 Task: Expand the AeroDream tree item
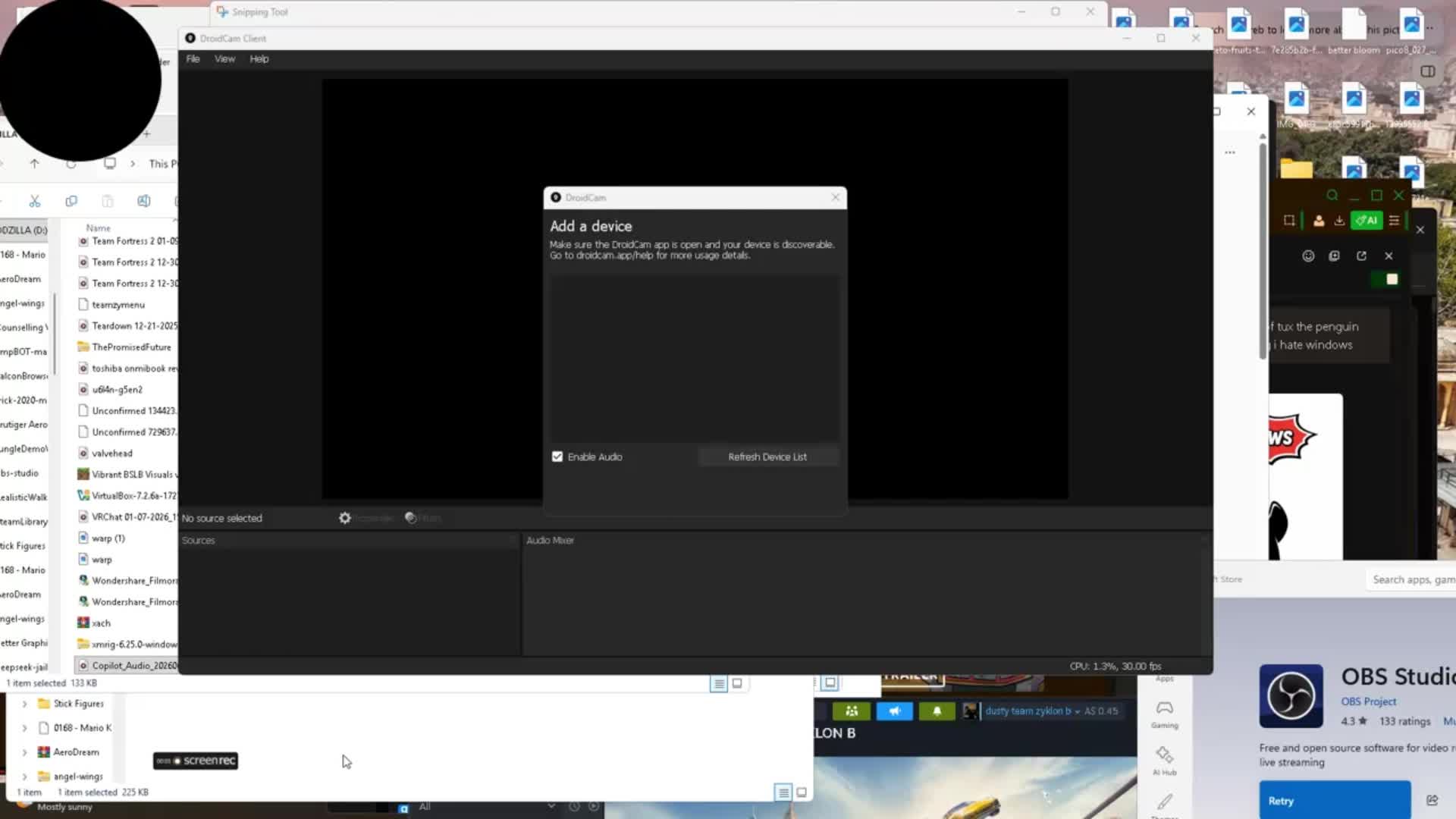click(24, 752)
